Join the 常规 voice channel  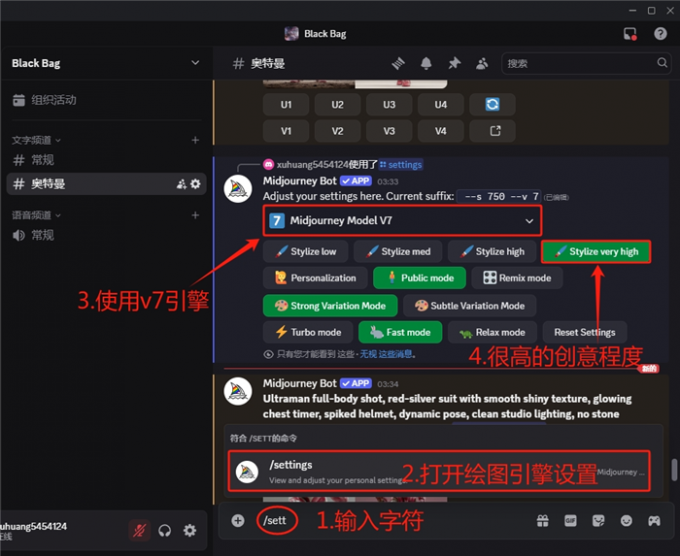click(x=106, y=235)
